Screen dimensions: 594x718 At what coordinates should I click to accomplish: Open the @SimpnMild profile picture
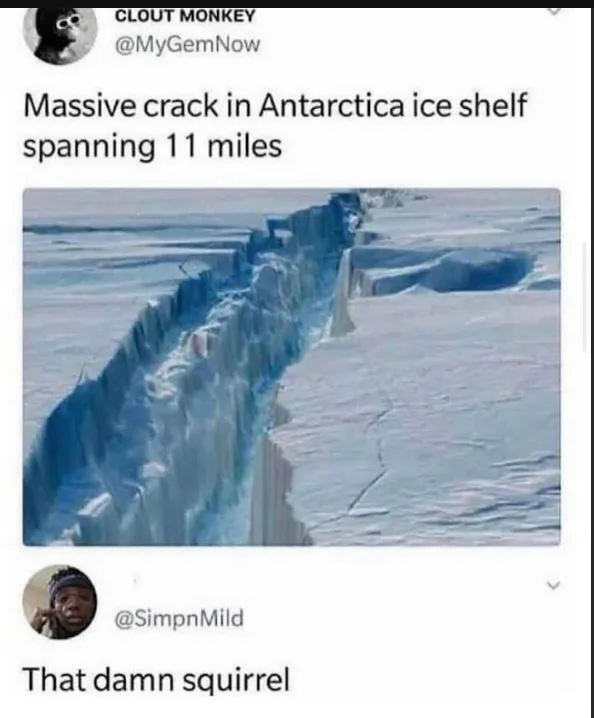pos(60,602)
